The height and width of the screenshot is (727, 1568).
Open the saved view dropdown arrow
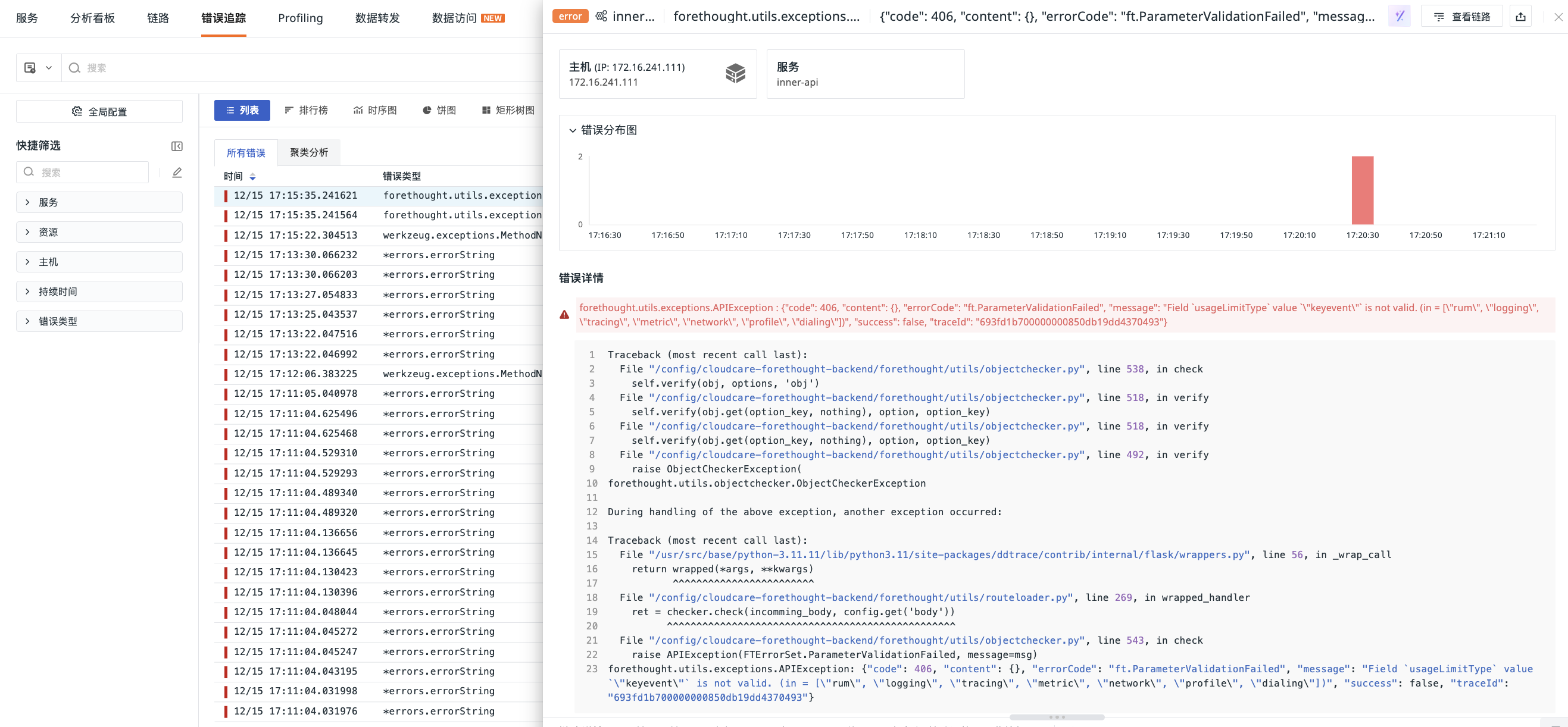tap(49, 68)
